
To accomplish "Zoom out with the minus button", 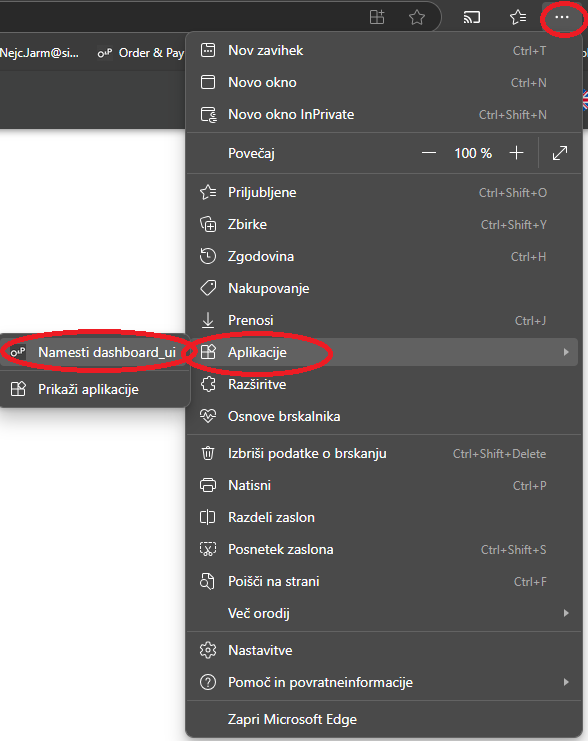I will click(429, 153).
